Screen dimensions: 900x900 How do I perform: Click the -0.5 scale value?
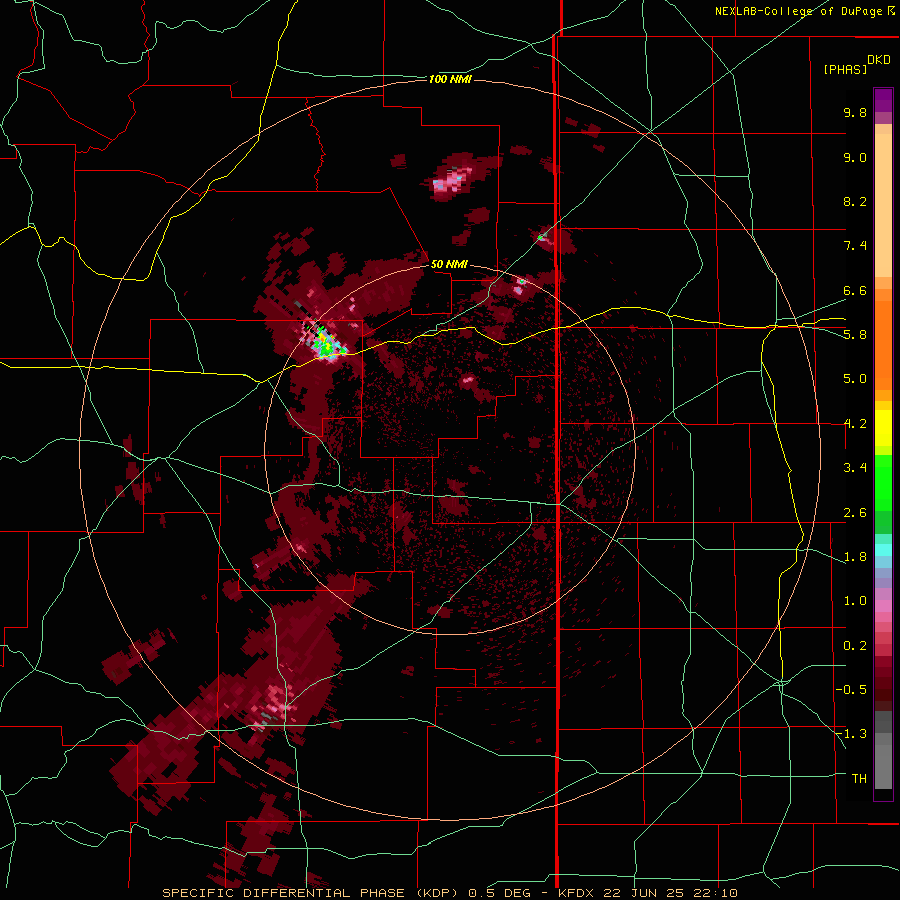click(851, 690)
